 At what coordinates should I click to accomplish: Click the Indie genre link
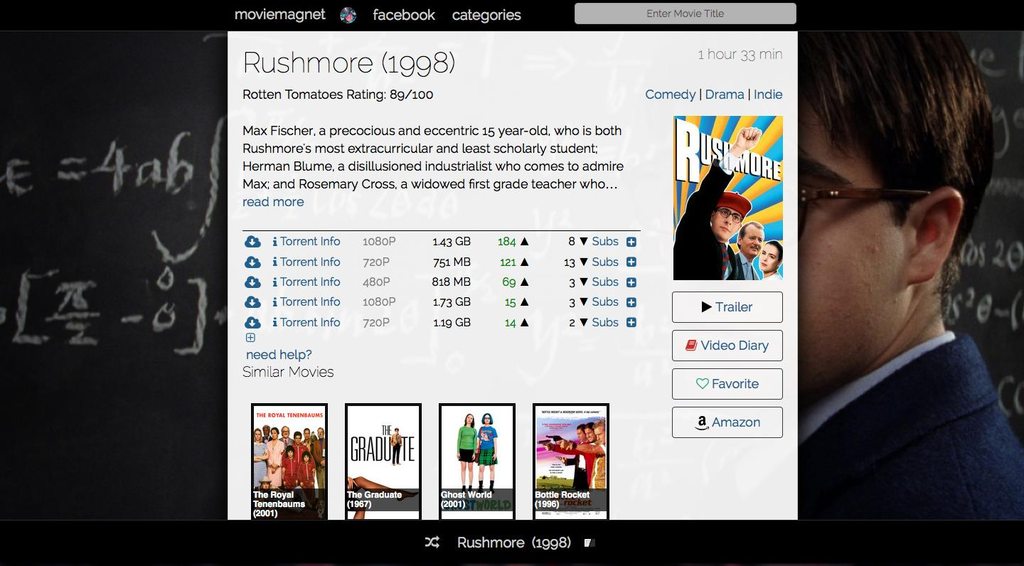[x=768, y=95]
